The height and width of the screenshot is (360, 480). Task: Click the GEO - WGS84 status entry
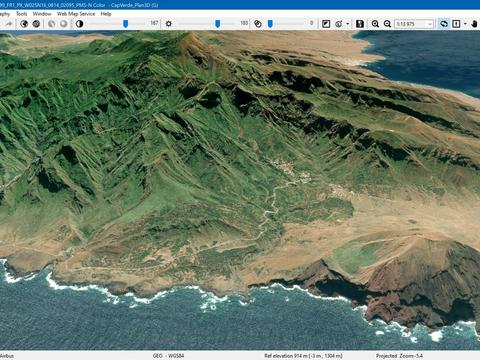coord(168,356)
